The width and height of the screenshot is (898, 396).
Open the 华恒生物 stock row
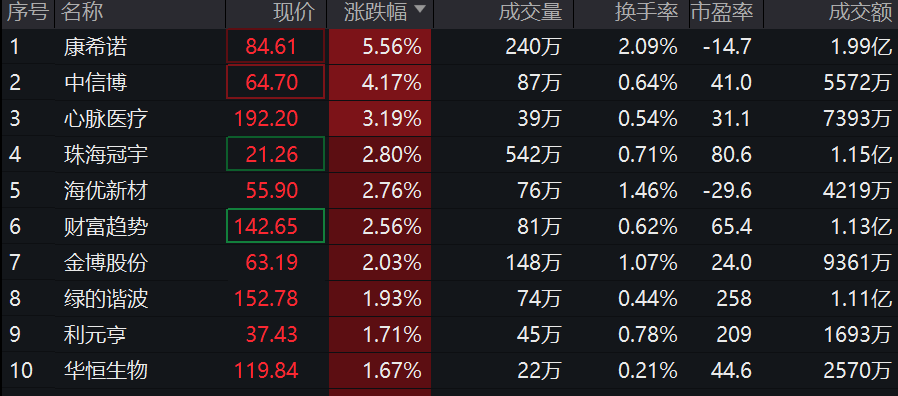click(x=449, y=370)
